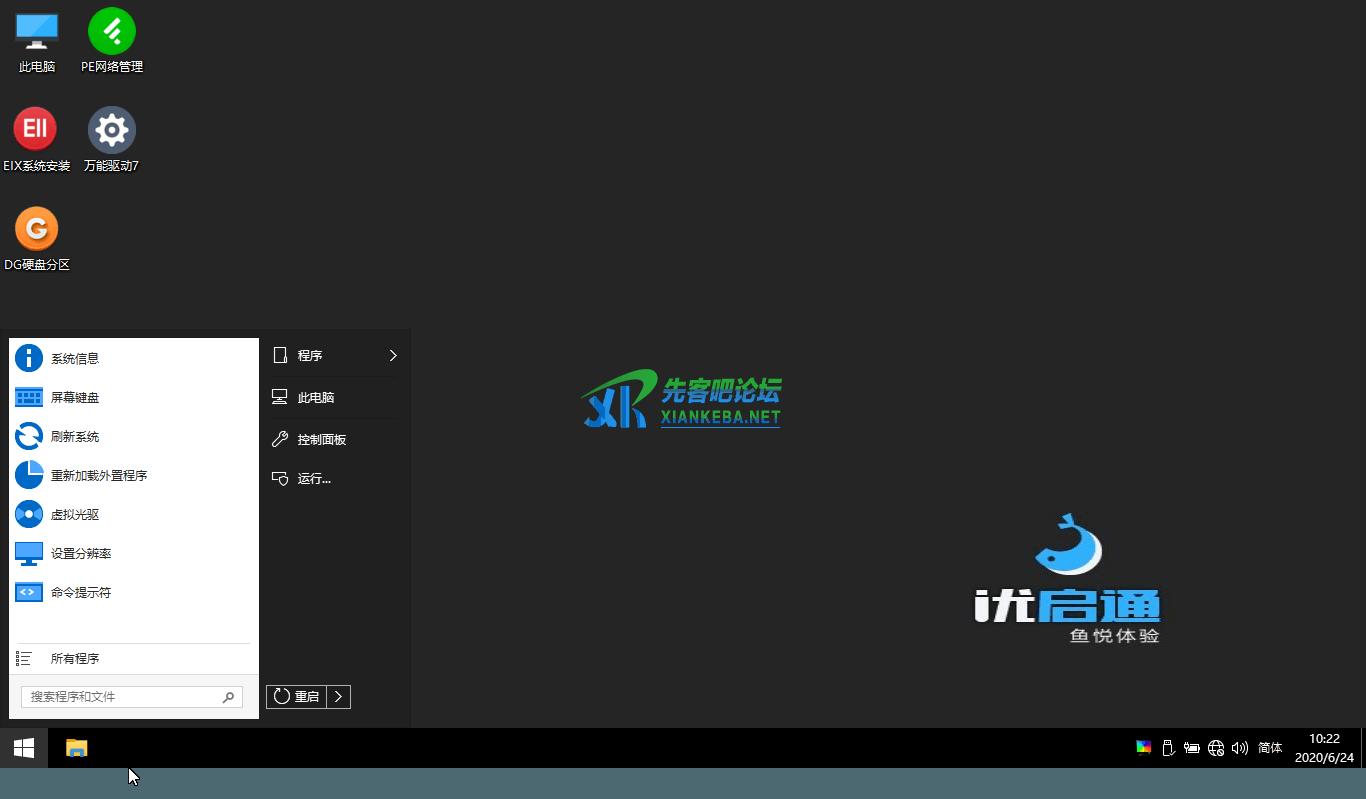Screen dimensions: 1366x799
Task: Click the USB safely-remove tray icon
Action: click(x=1168, y=747)
